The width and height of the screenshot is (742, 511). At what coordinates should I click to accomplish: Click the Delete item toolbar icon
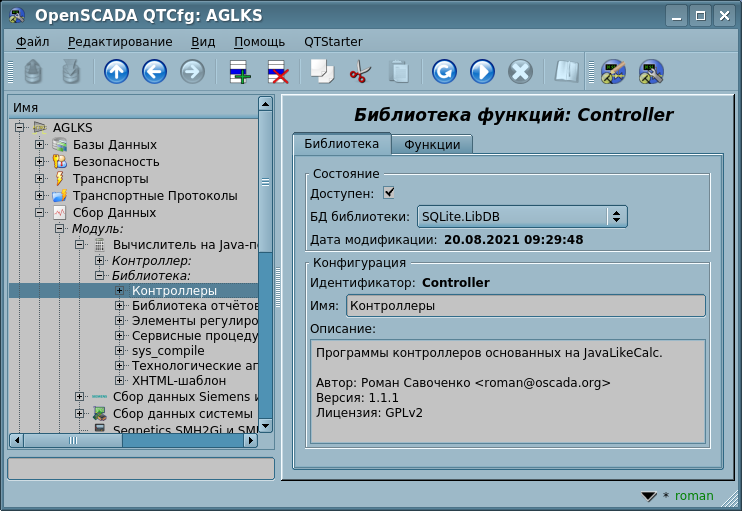click(x=277, y=72)
